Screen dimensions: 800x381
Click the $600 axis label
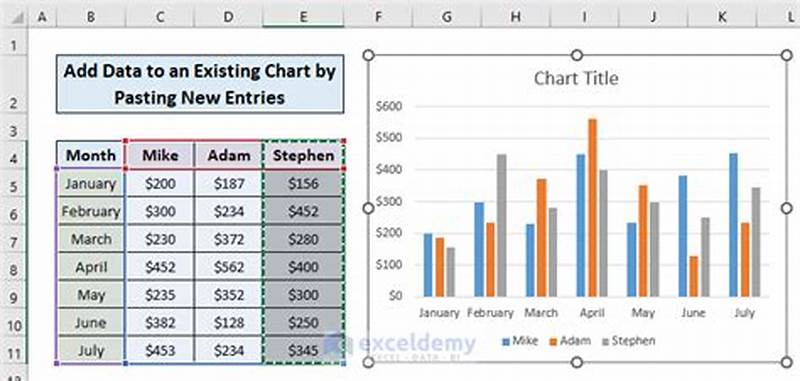[389, 106]
